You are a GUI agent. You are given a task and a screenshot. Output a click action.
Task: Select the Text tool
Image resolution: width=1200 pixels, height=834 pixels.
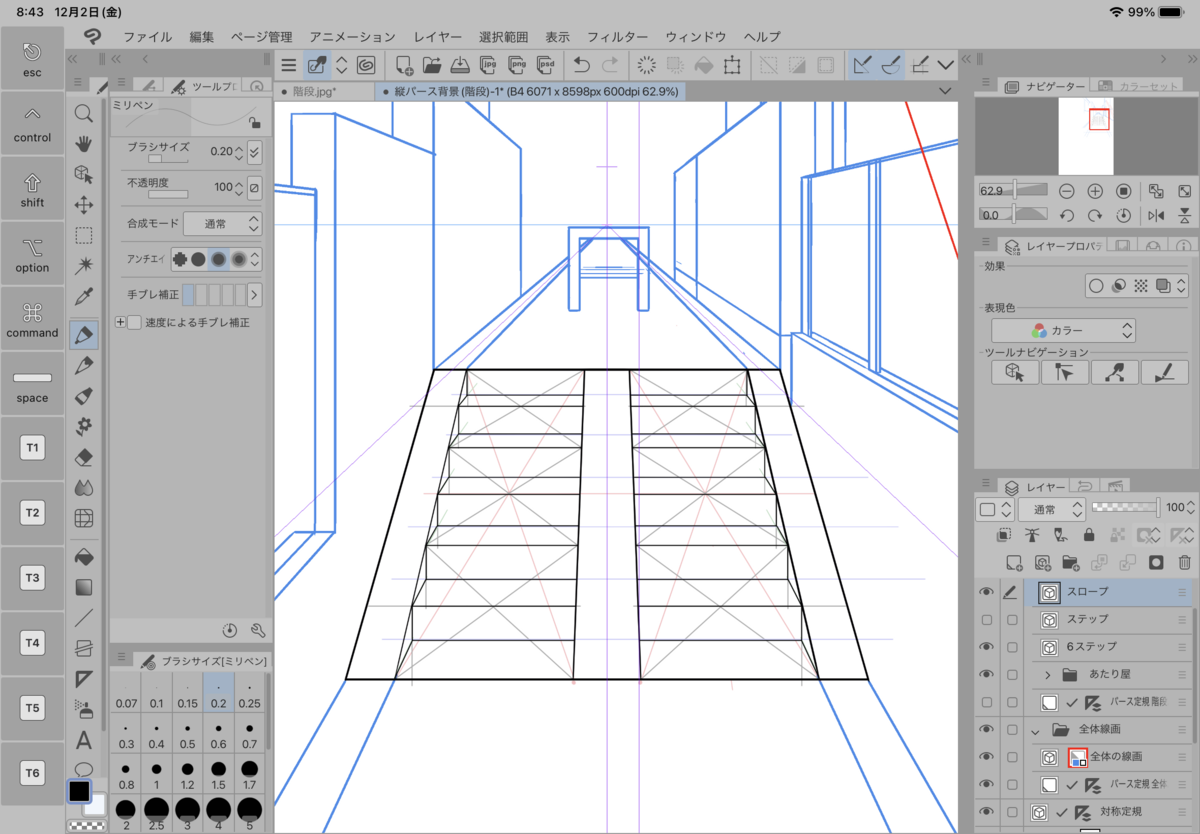(x=84, y=741)
